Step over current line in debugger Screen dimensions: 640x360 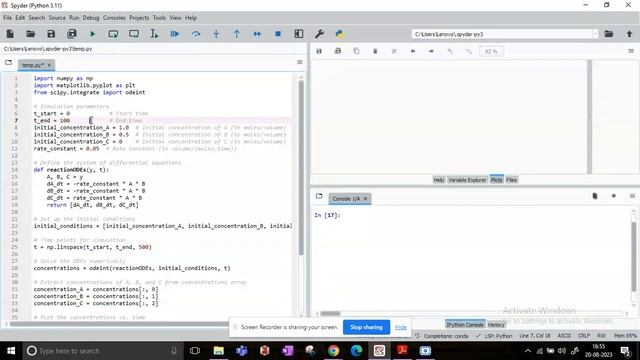tap(196, 34)
